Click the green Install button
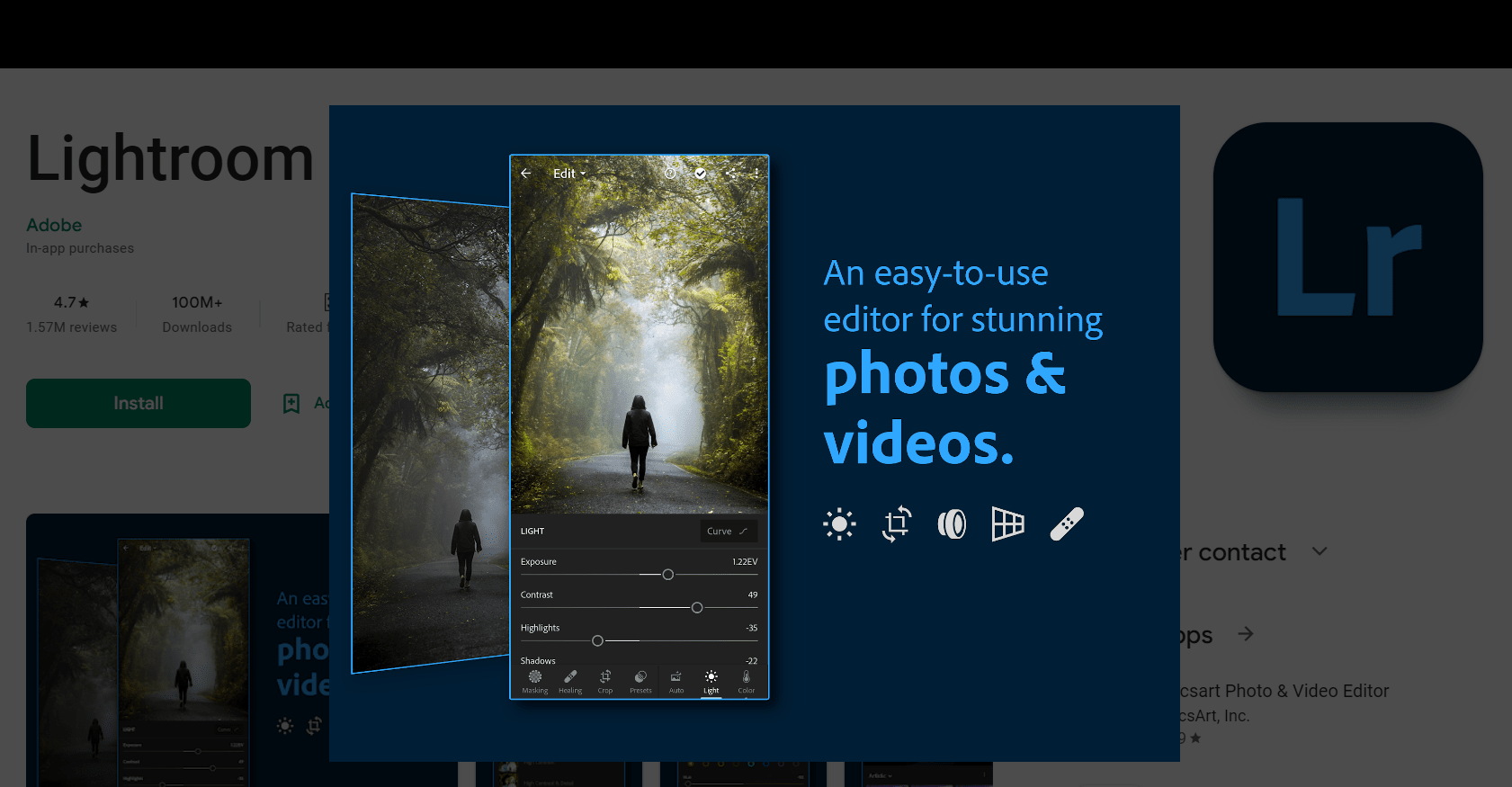 [x=139, y=403]
